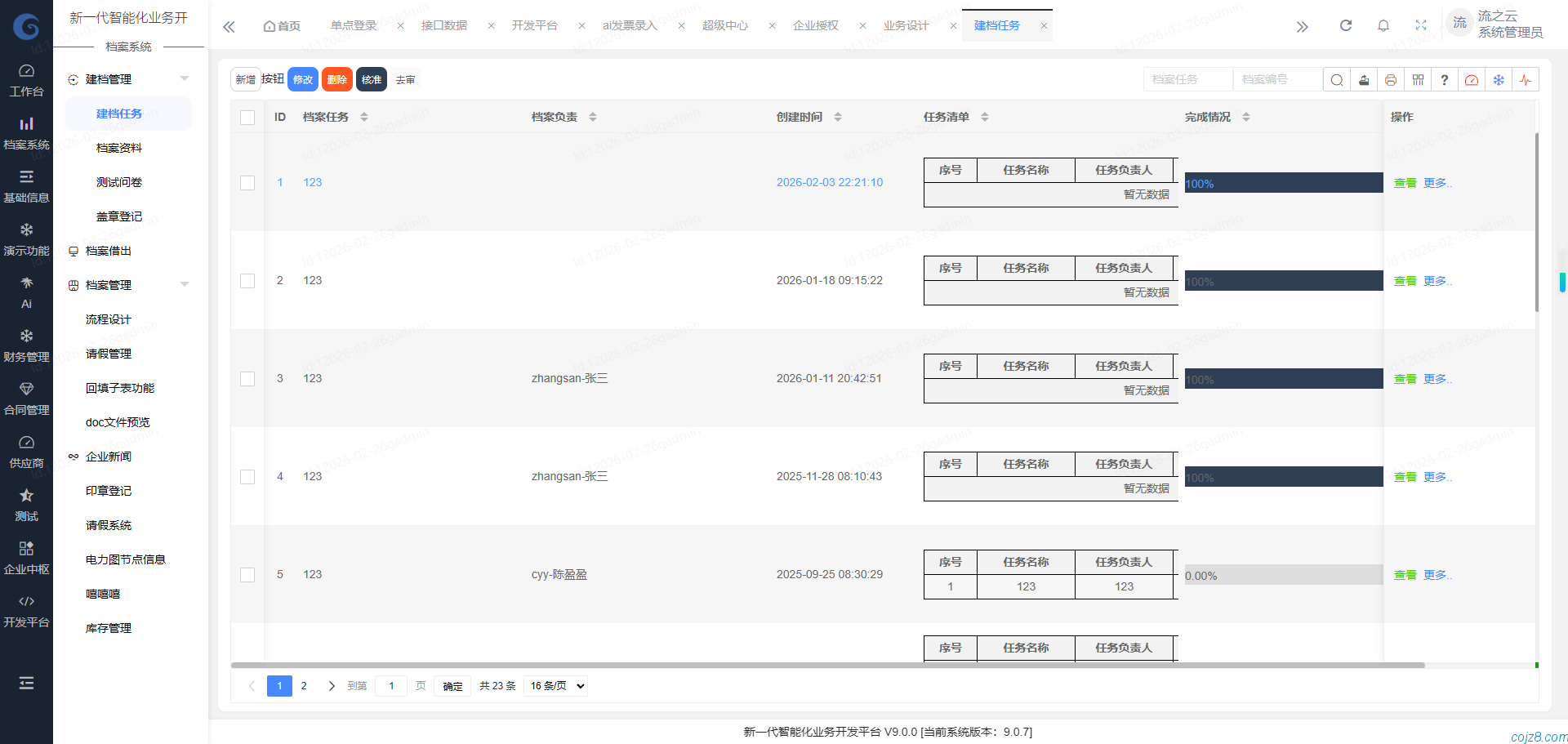Image resolution: width=1568 pixels, height=744 pixels.
Task: Click the 100% progress bar on row 1
Action: pos(1282,182)
